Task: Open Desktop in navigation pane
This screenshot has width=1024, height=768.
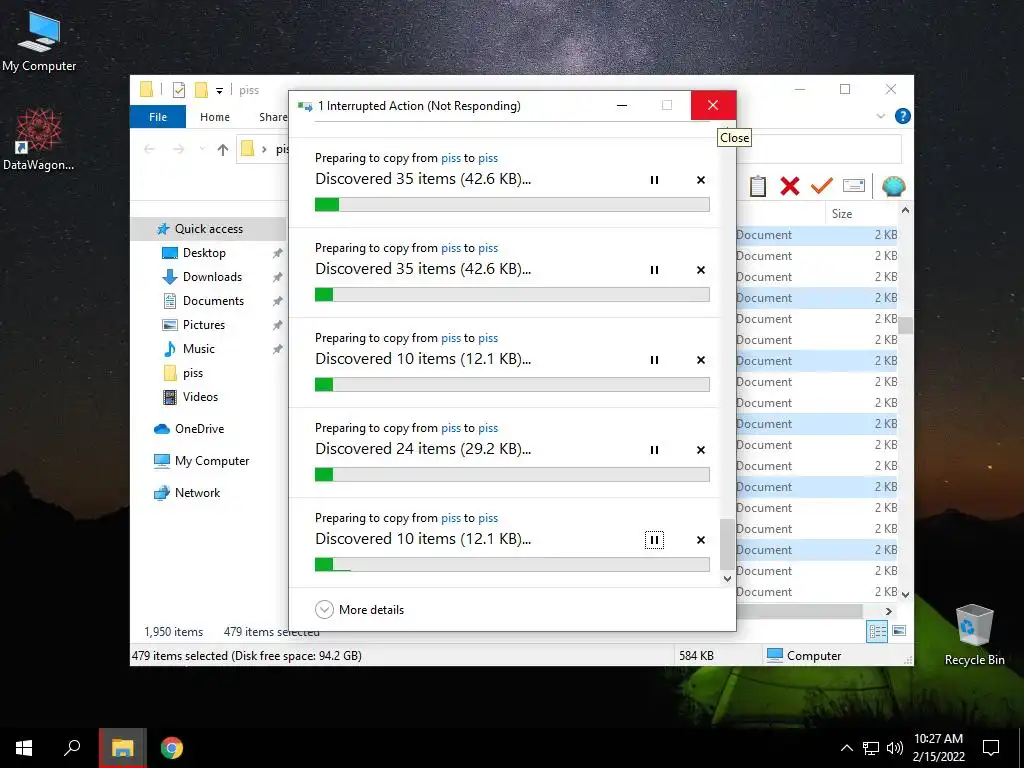Action: tap(204, 253)
